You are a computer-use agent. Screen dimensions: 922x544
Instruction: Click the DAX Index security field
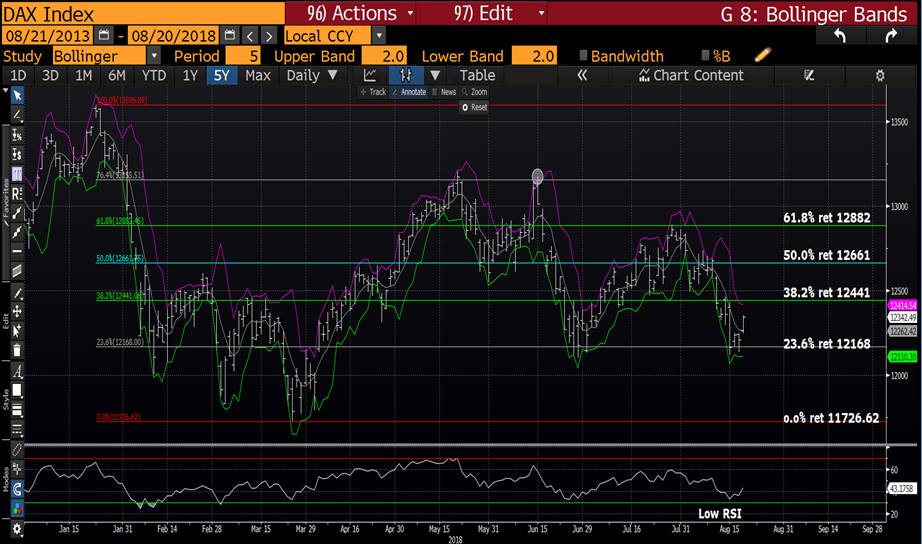click(142, 13)
